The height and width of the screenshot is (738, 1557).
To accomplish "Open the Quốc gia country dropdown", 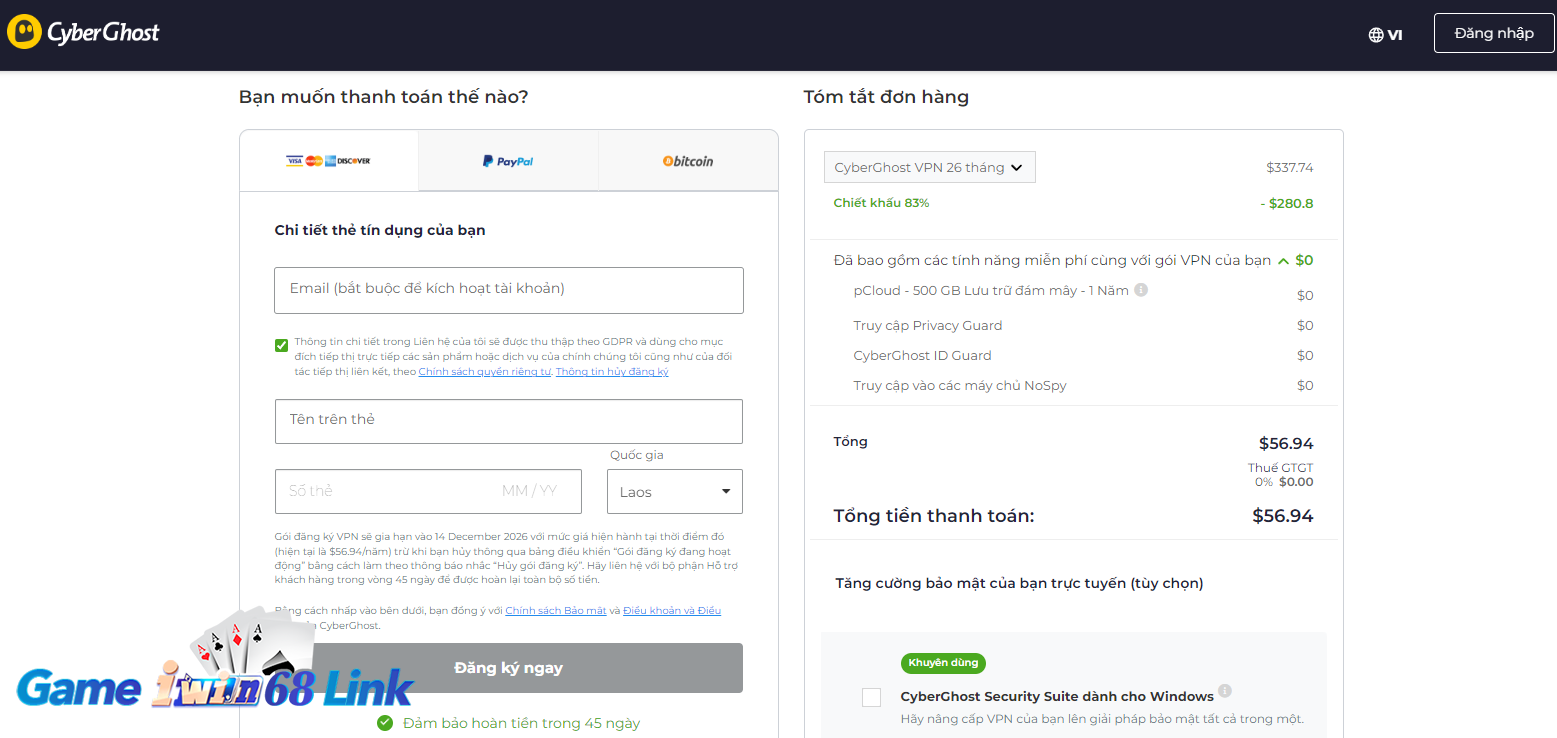I will coord(674,492).
